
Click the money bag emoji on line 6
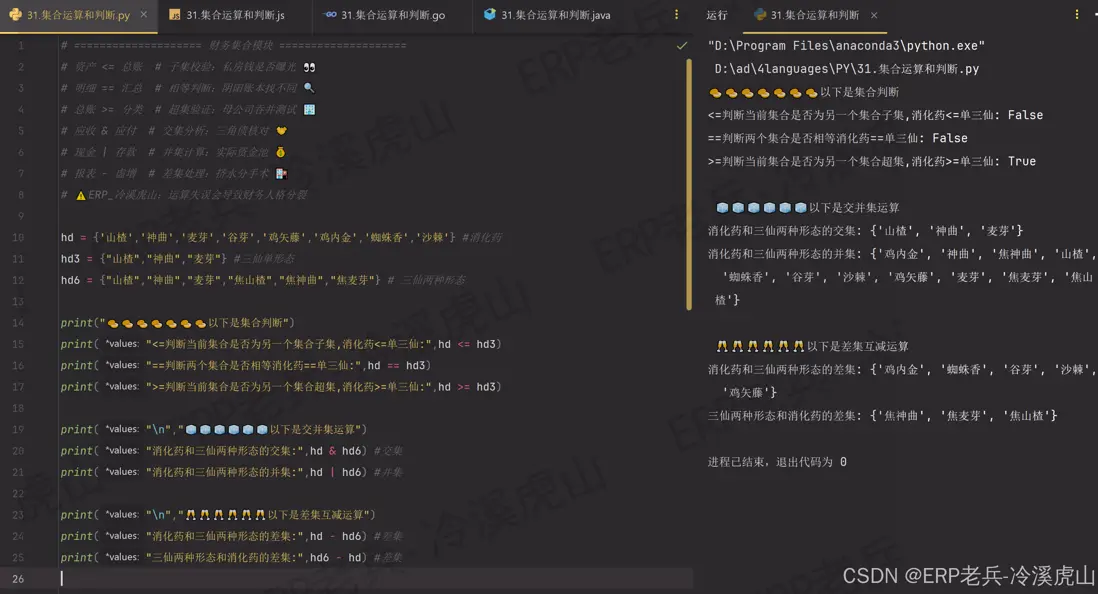pyautogui.click(x=281, y=152)
